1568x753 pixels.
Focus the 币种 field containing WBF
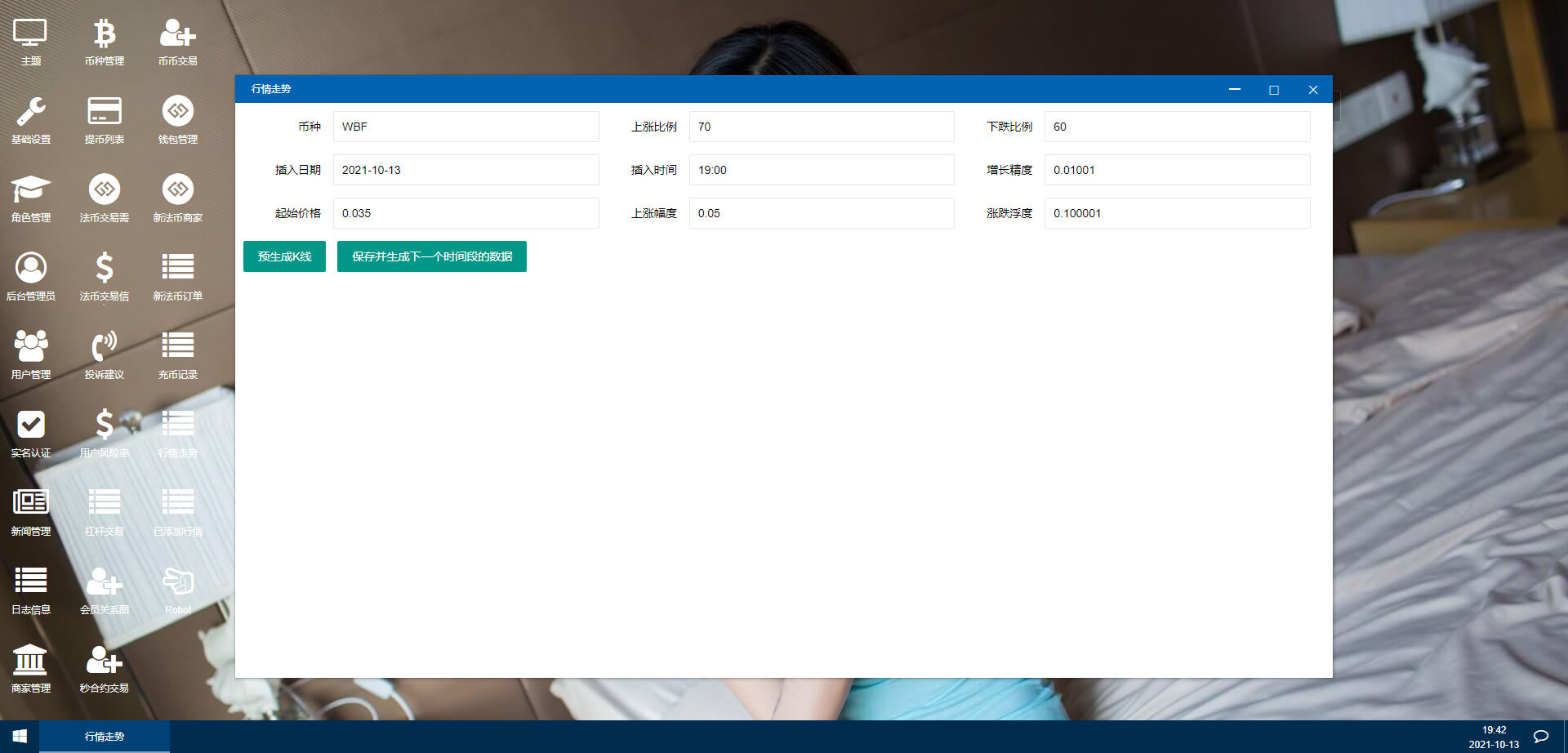(x=466, y=127)
